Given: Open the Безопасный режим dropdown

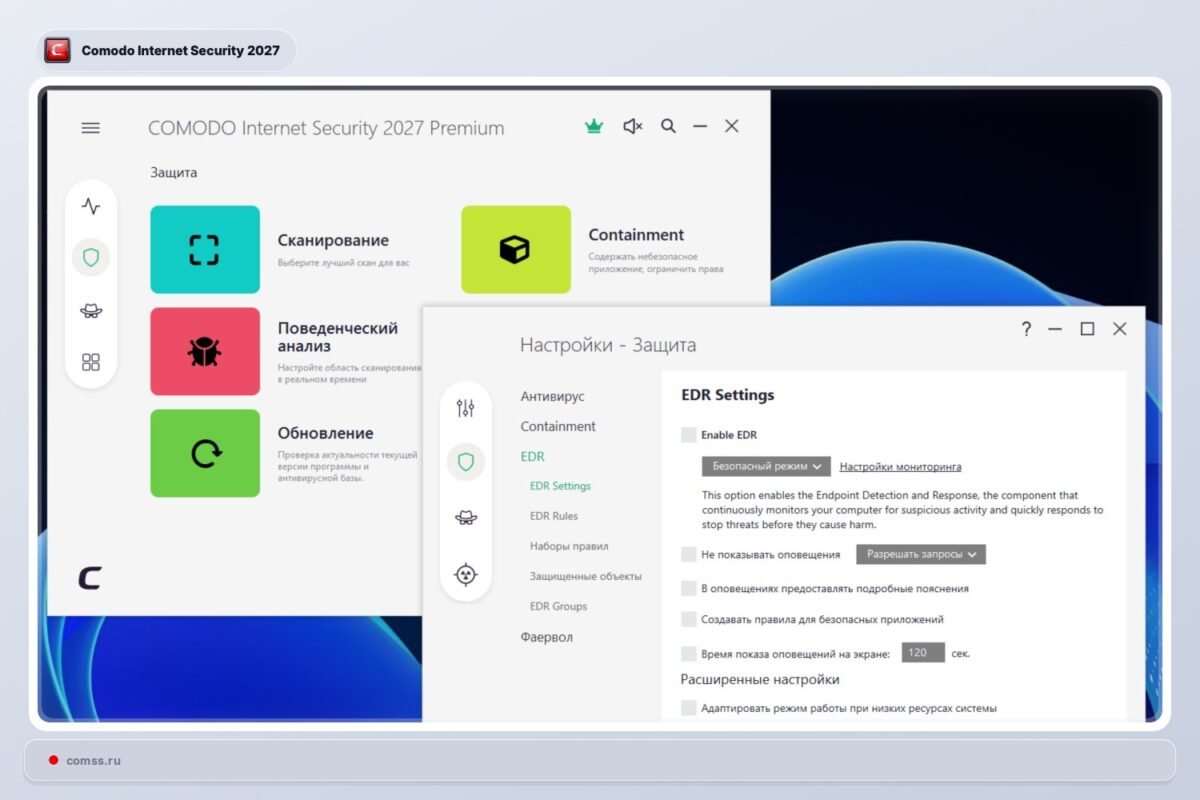Looking at the screenshot, I should pos(767,466).
